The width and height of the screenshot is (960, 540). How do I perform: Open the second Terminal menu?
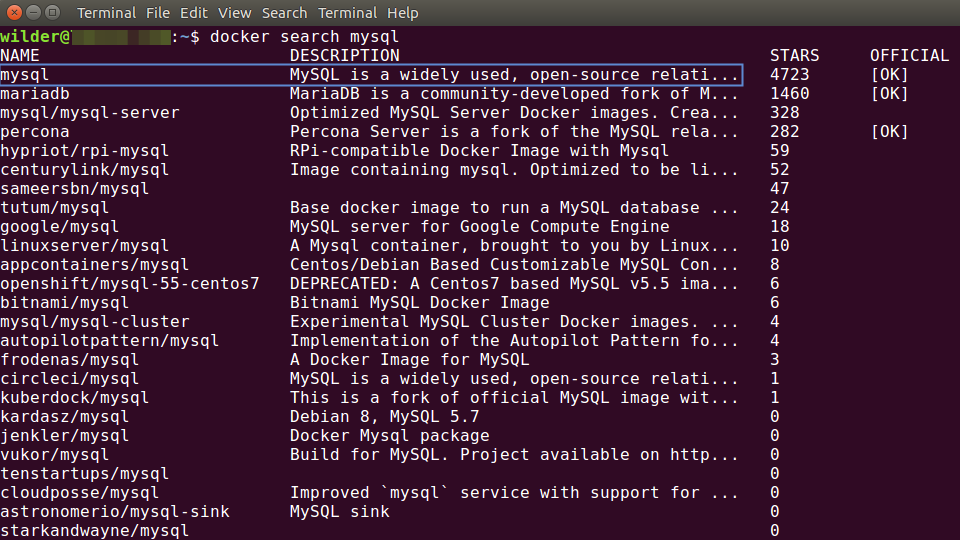(x=347, y=13)
